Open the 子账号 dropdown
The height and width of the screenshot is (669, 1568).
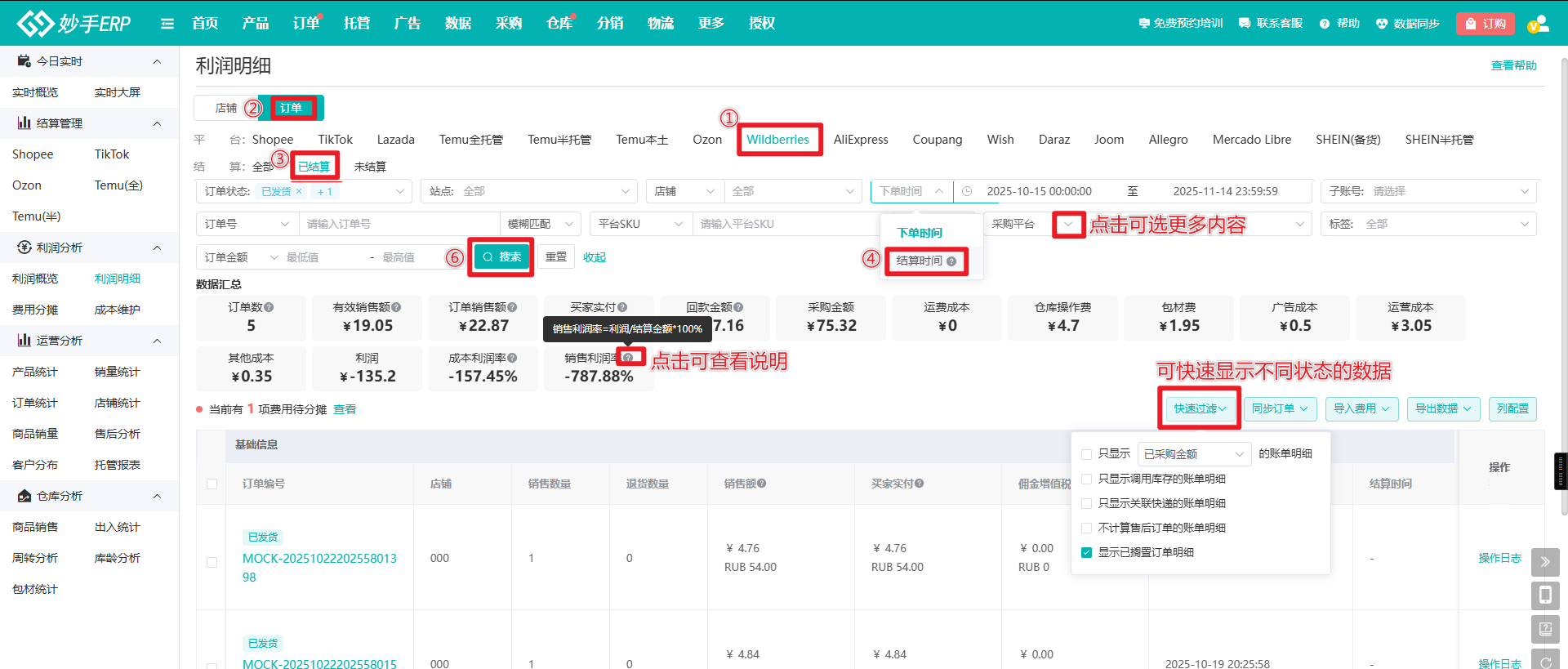[1429, 191]
